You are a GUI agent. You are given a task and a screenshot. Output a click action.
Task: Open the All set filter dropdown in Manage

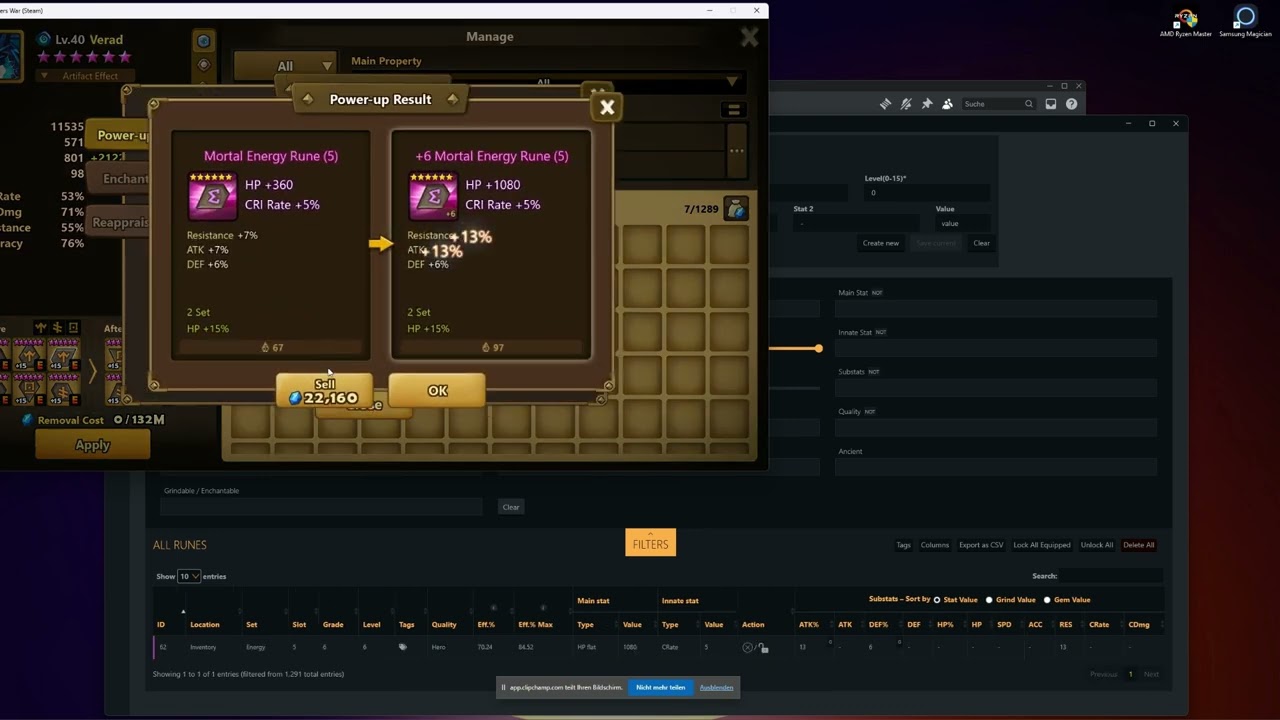tap(285, 66)
